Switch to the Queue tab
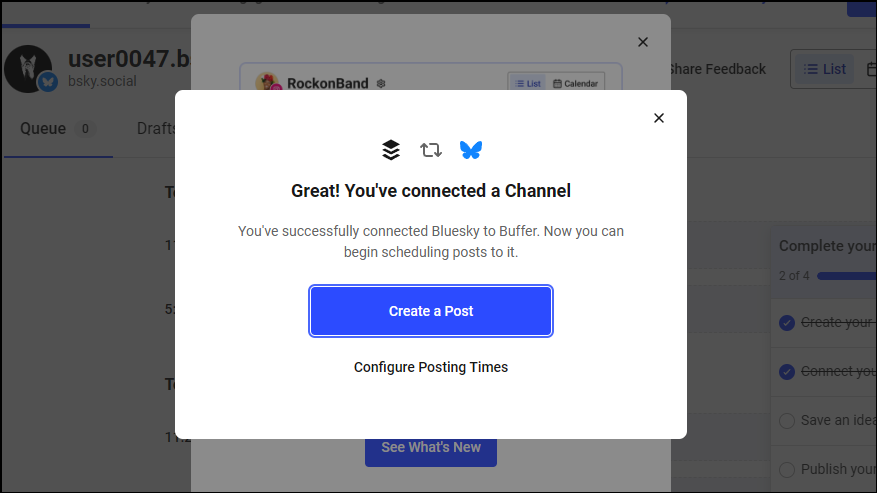Viewport: 877px width, 493px height. [58, 129]
